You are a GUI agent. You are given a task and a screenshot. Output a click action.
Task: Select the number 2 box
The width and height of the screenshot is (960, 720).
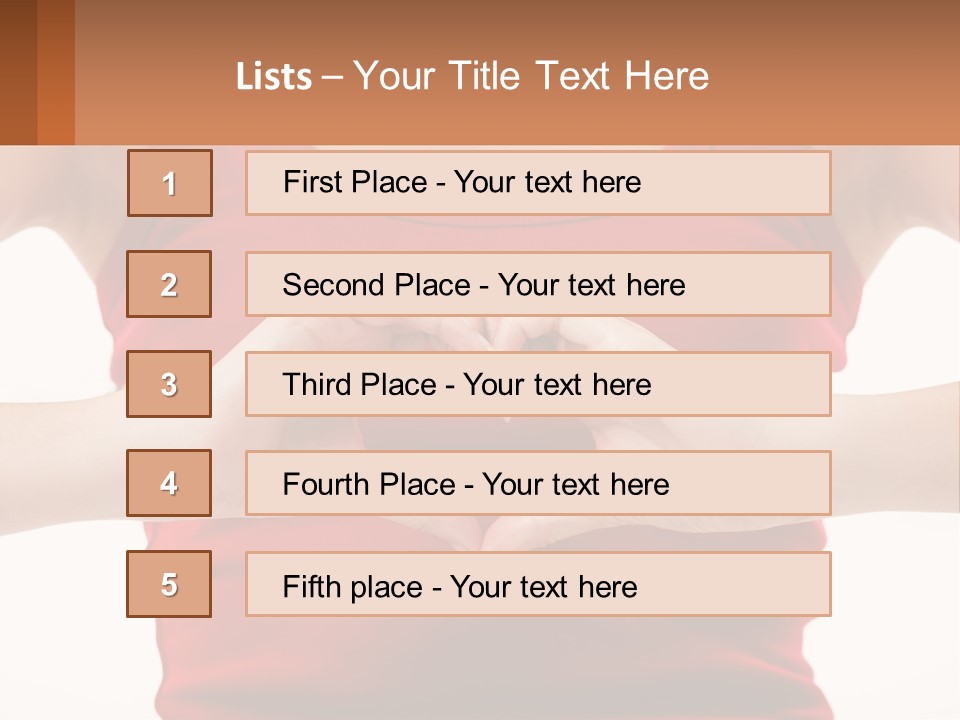tap(169, 284)
